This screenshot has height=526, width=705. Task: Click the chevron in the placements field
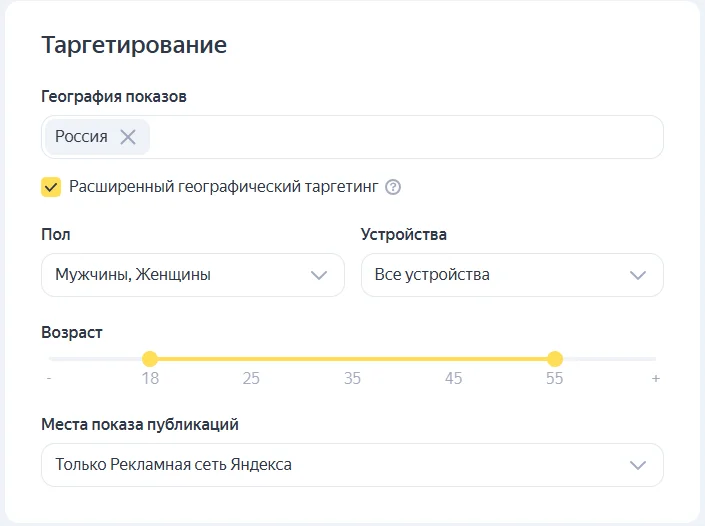coord(638,465)
